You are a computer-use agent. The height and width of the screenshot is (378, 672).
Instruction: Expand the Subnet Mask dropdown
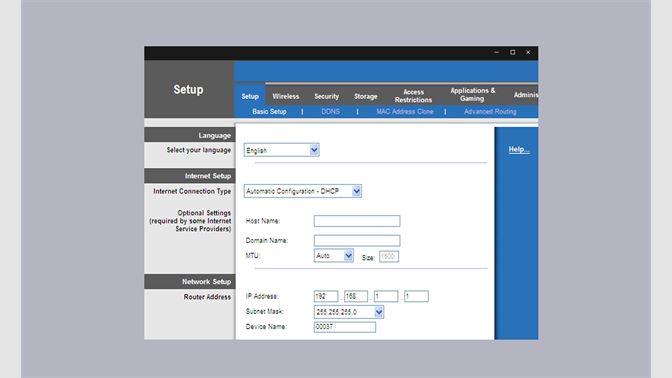349,312
